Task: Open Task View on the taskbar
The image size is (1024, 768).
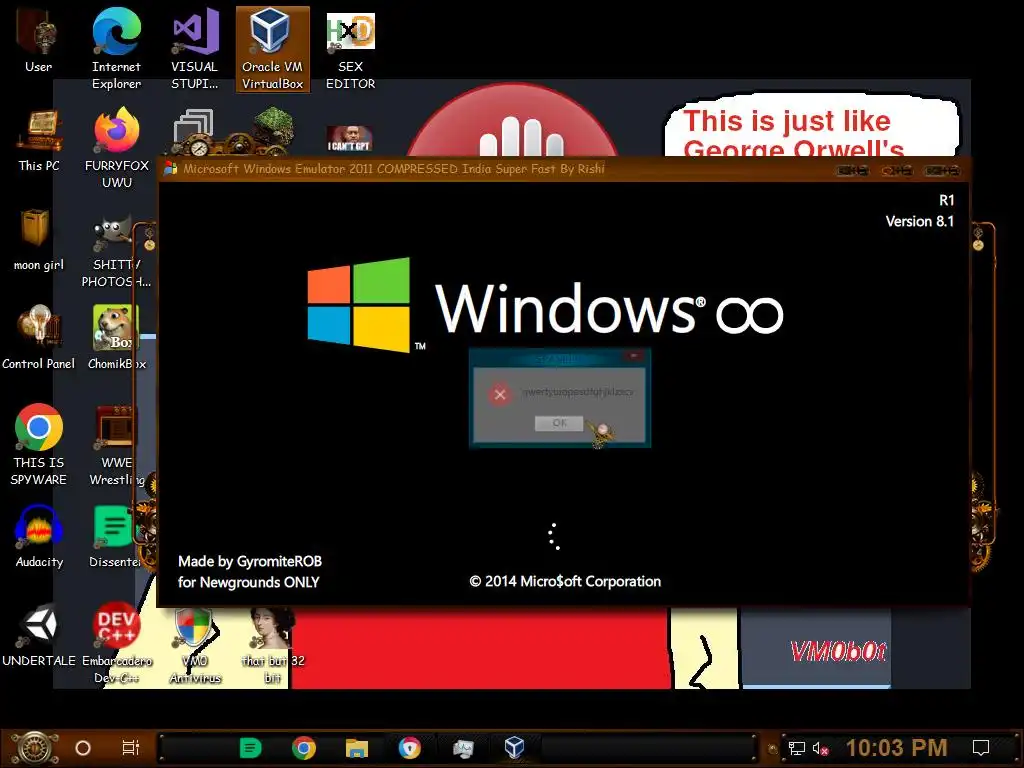Action: (x=131, y=748)
